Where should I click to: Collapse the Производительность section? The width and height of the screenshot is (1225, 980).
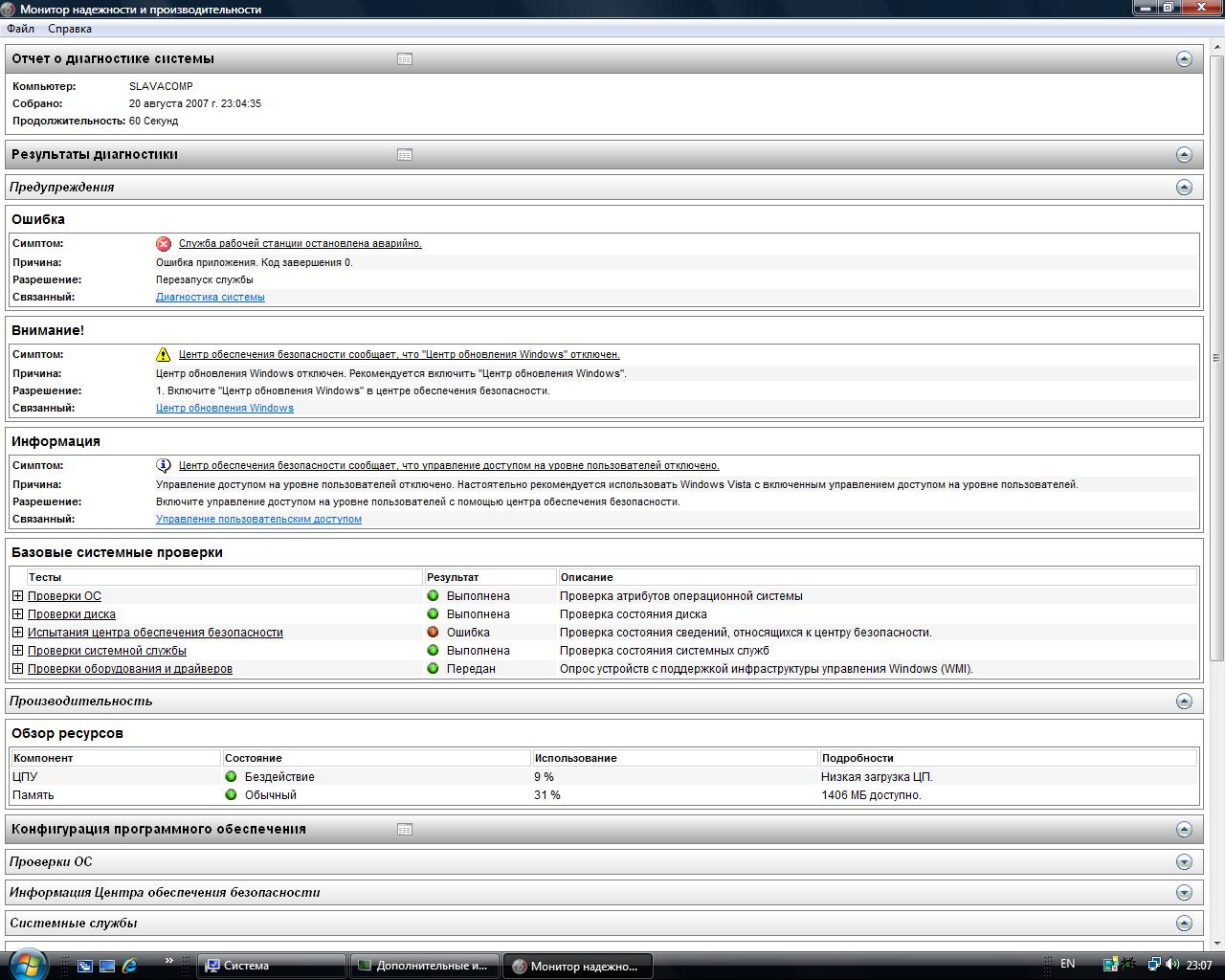click(x=1184, y=702)
